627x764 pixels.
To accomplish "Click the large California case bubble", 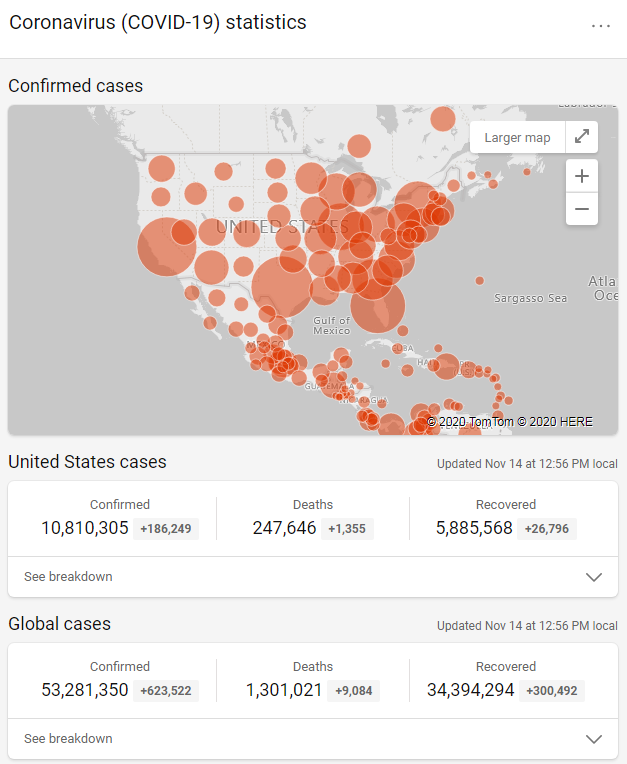I will (165, 247).
